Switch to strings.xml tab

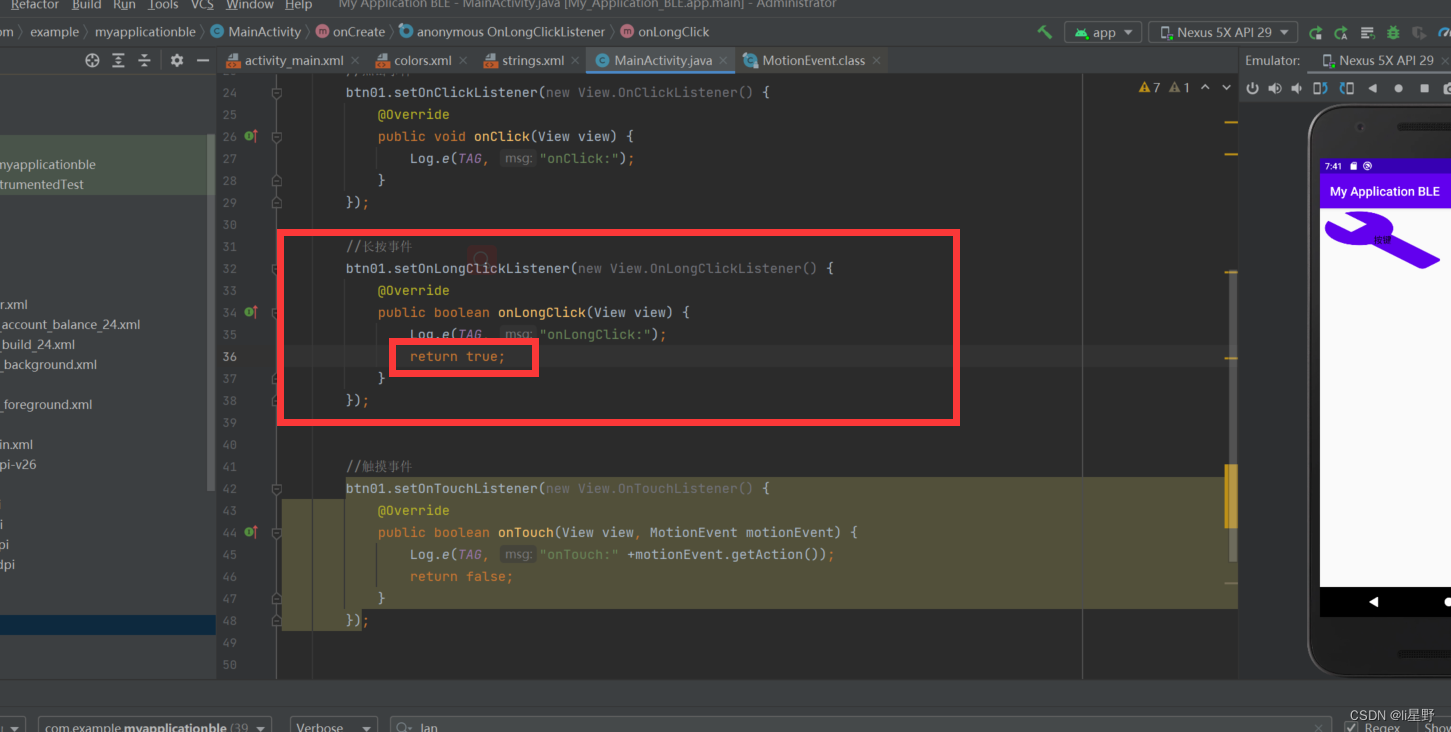(x=533, y=60)
